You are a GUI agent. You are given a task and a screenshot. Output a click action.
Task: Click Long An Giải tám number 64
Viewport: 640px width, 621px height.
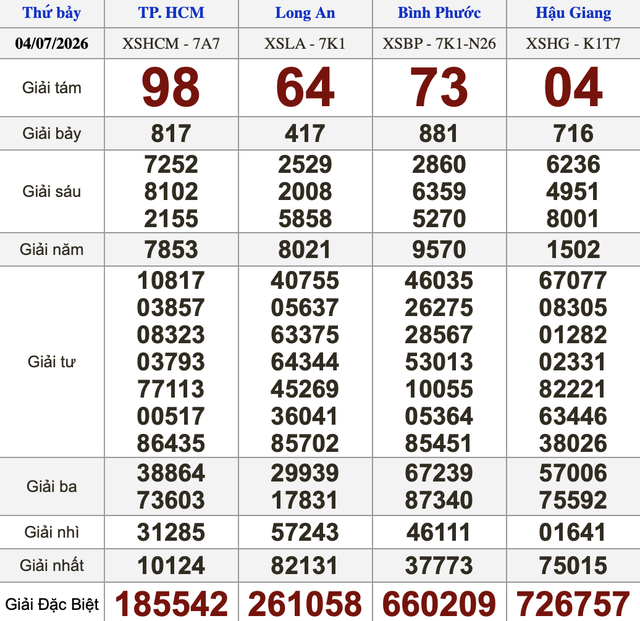click(305, 87)
